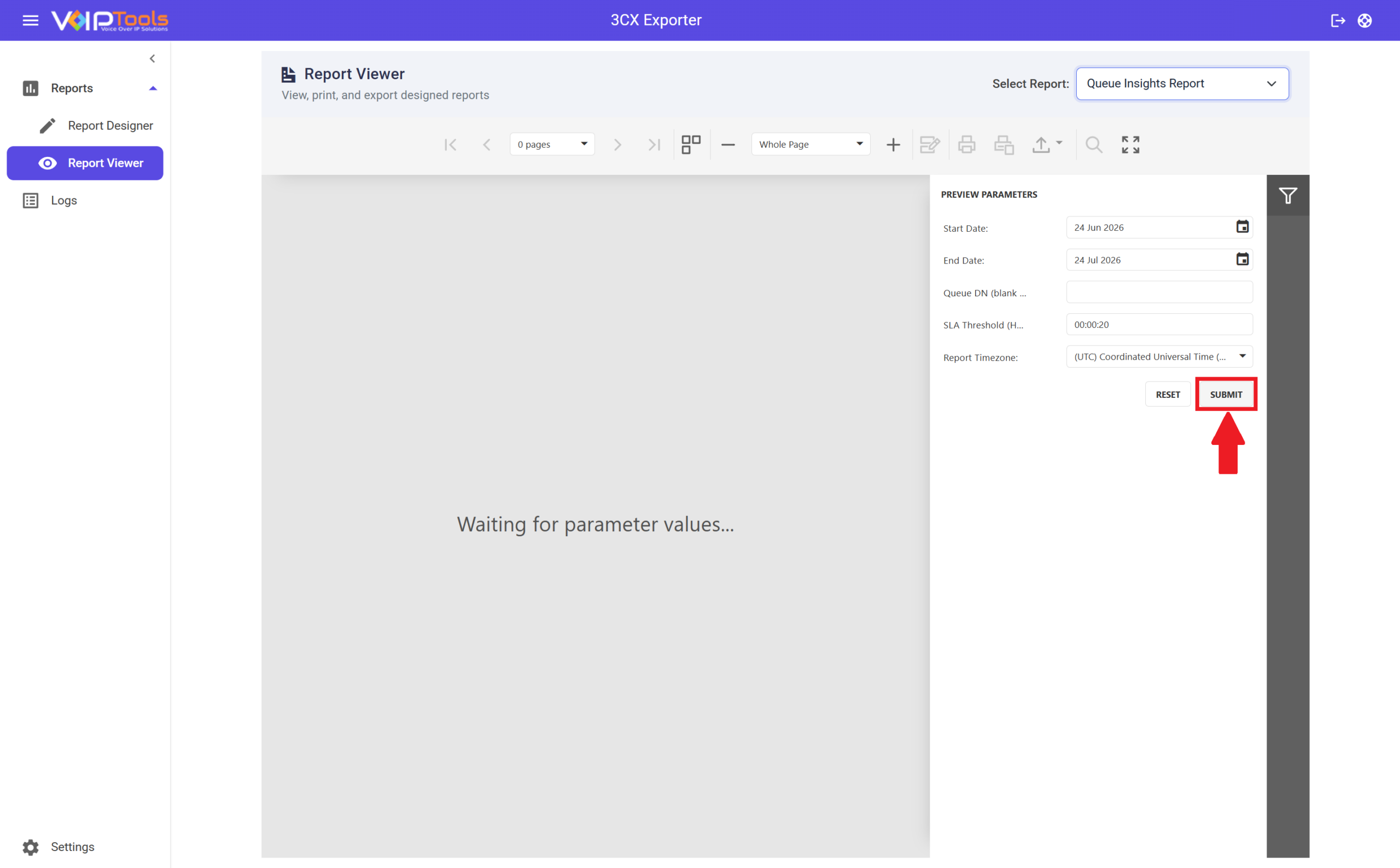
Task: Go to previous report page
Action: point(487,145)
